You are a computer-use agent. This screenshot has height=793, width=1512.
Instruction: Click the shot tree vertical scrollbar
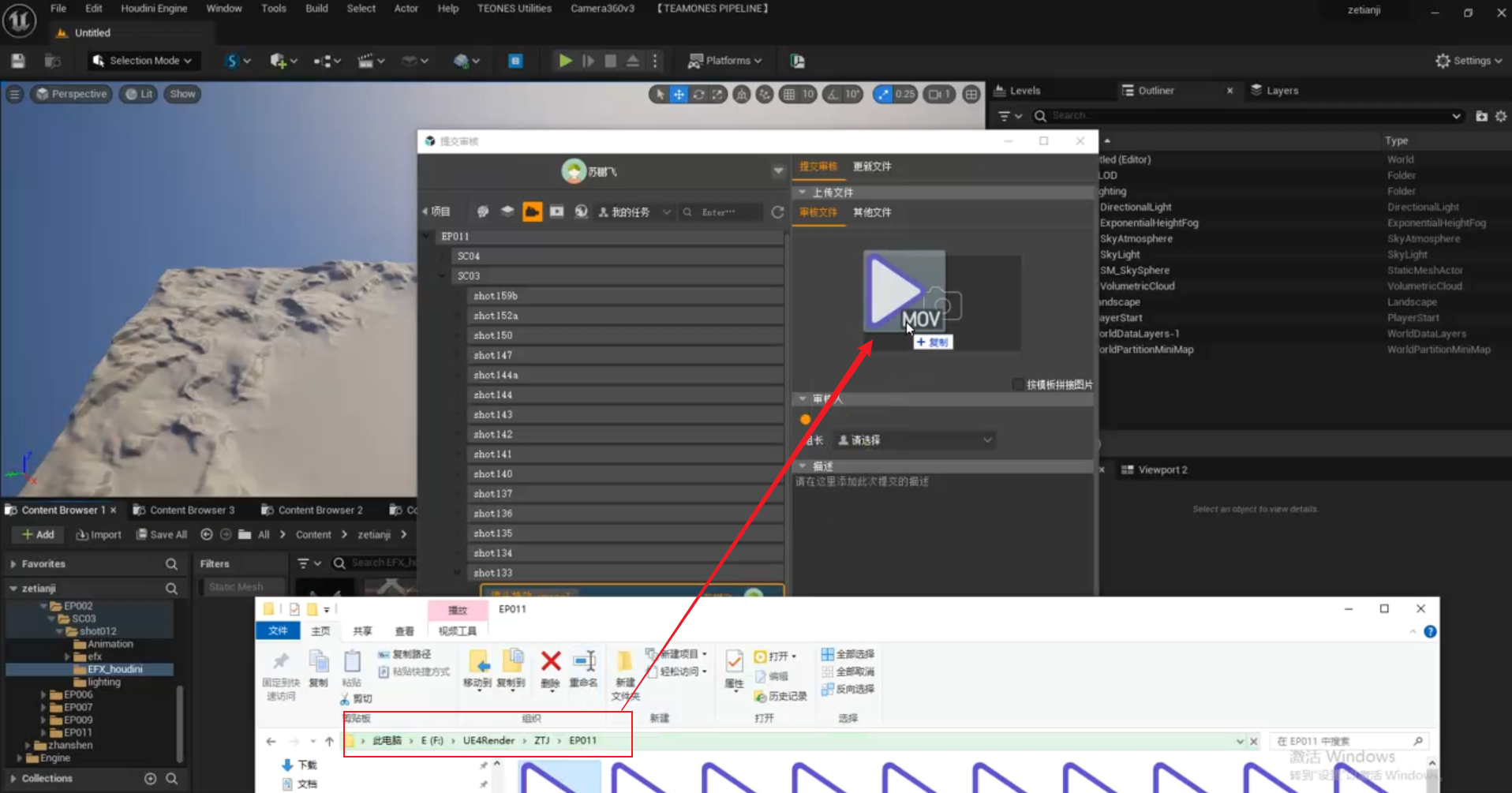786,395
